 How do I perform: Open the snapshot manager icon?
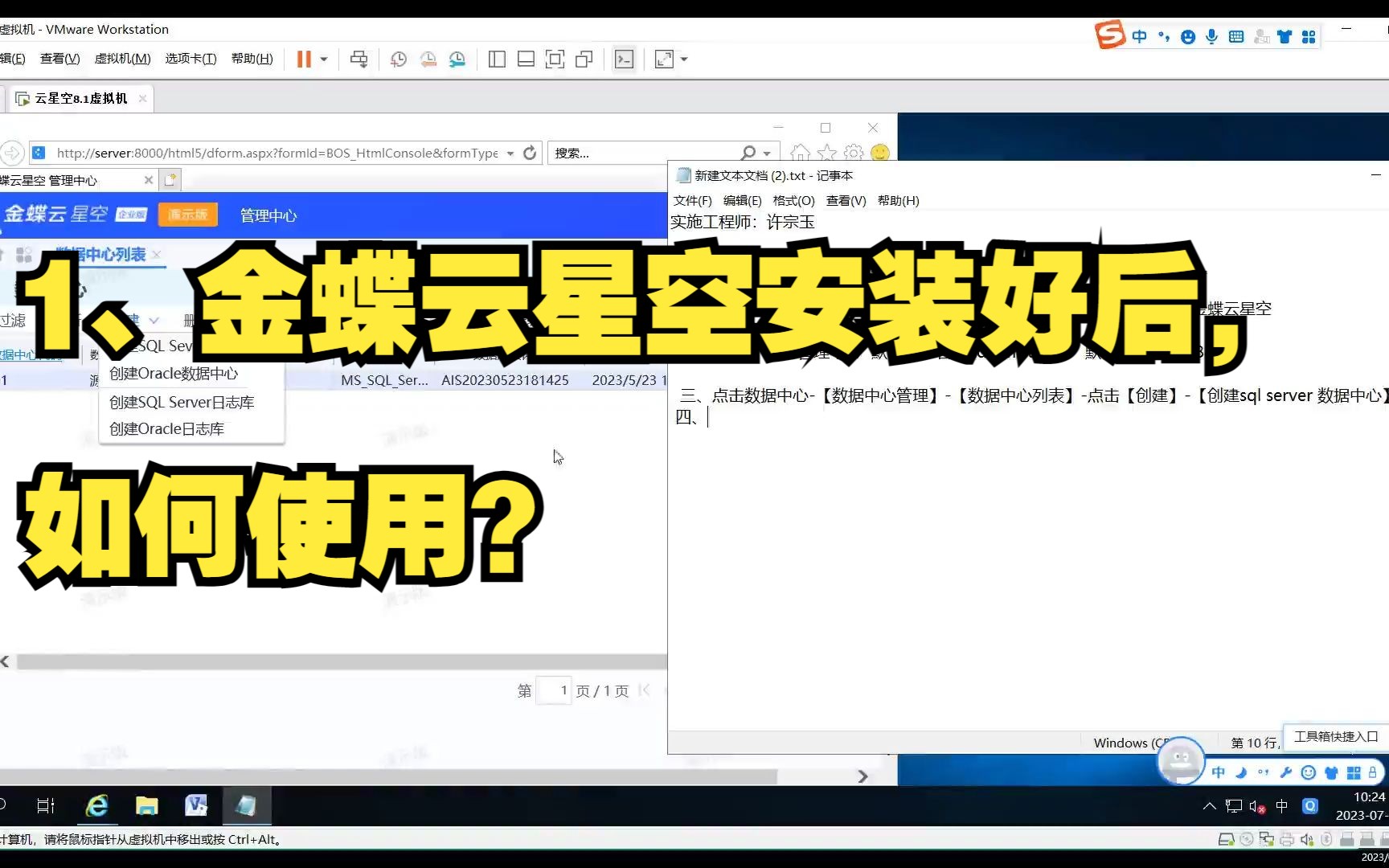click(x=458, y=59)
